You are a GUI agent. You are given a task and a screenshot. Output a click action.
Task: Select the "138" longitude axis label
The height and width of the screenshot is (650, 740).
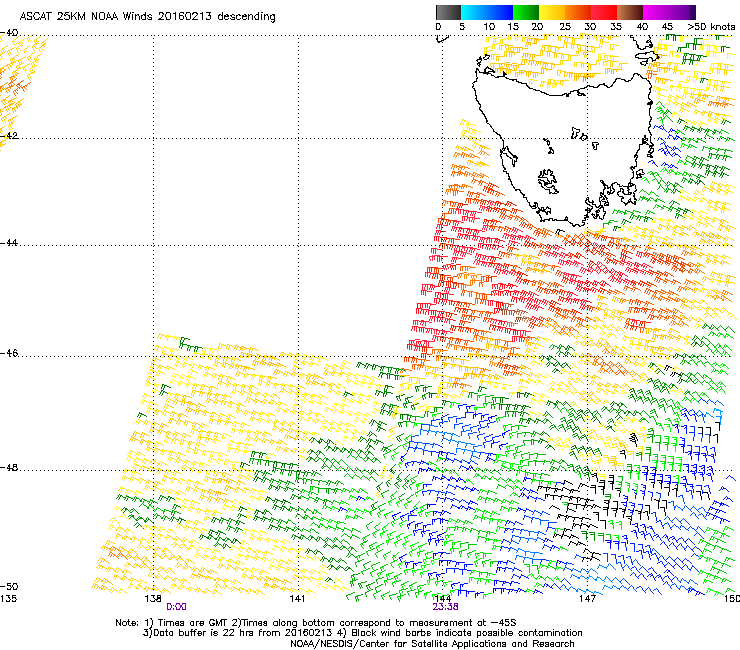[x=153, y=599]
